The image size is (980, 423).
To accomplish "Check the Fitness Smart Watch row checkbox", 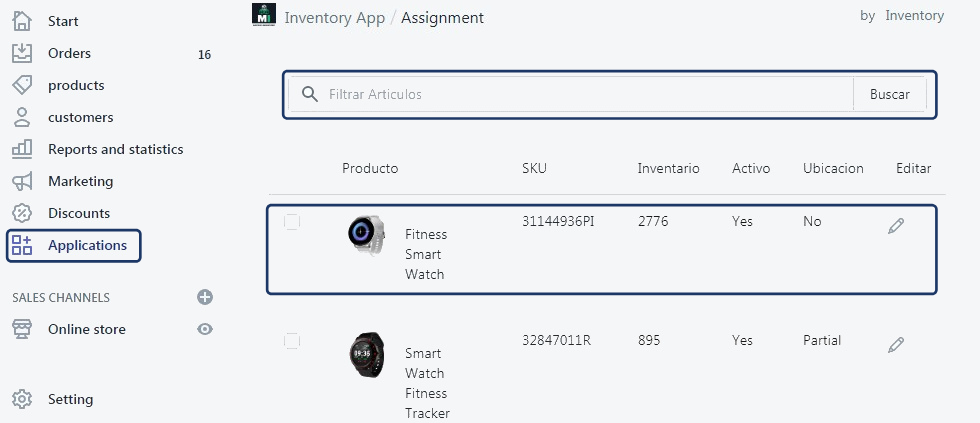I will (292, 222).
